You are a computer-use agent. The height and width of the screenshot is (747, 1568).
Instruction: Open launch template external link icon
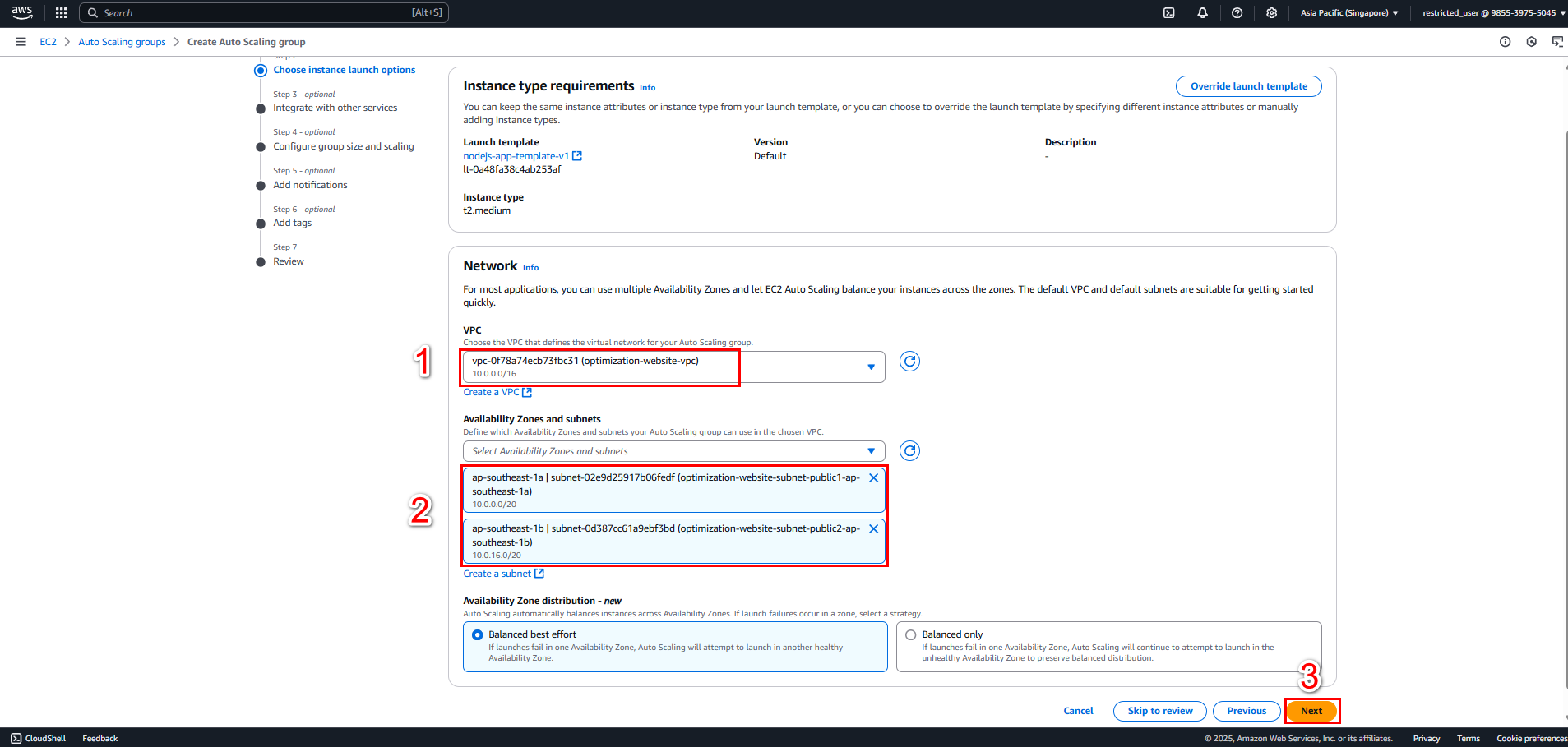coord(577,156)
